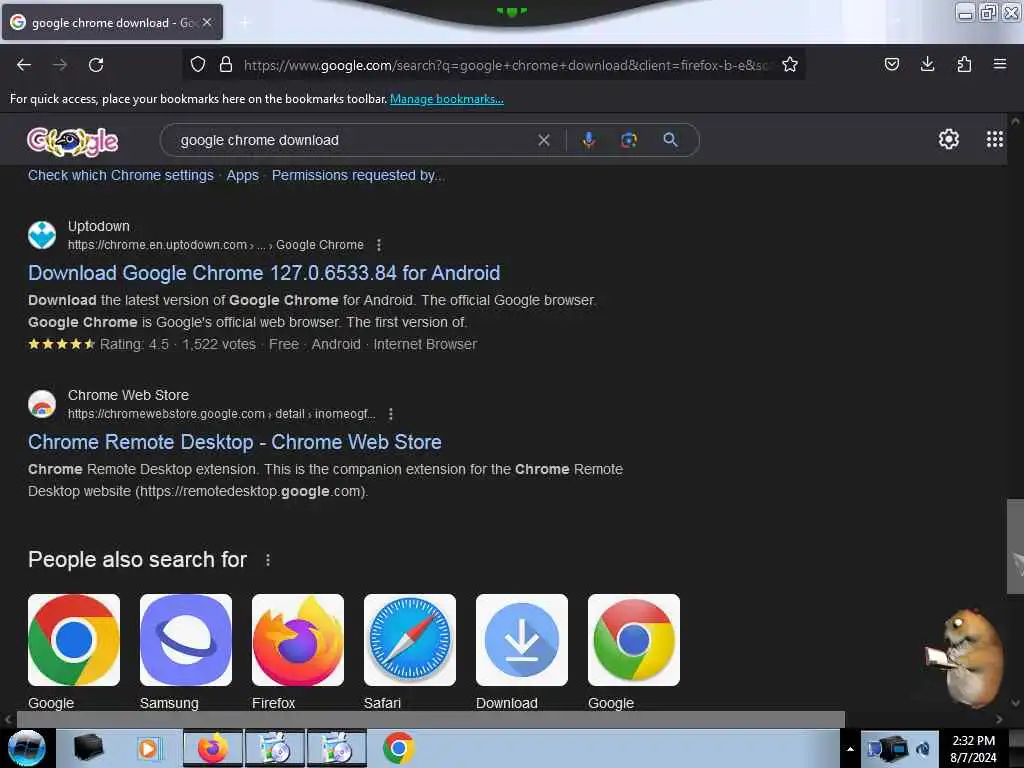
Task: Open Permissions requested by link
Action: 358,175
